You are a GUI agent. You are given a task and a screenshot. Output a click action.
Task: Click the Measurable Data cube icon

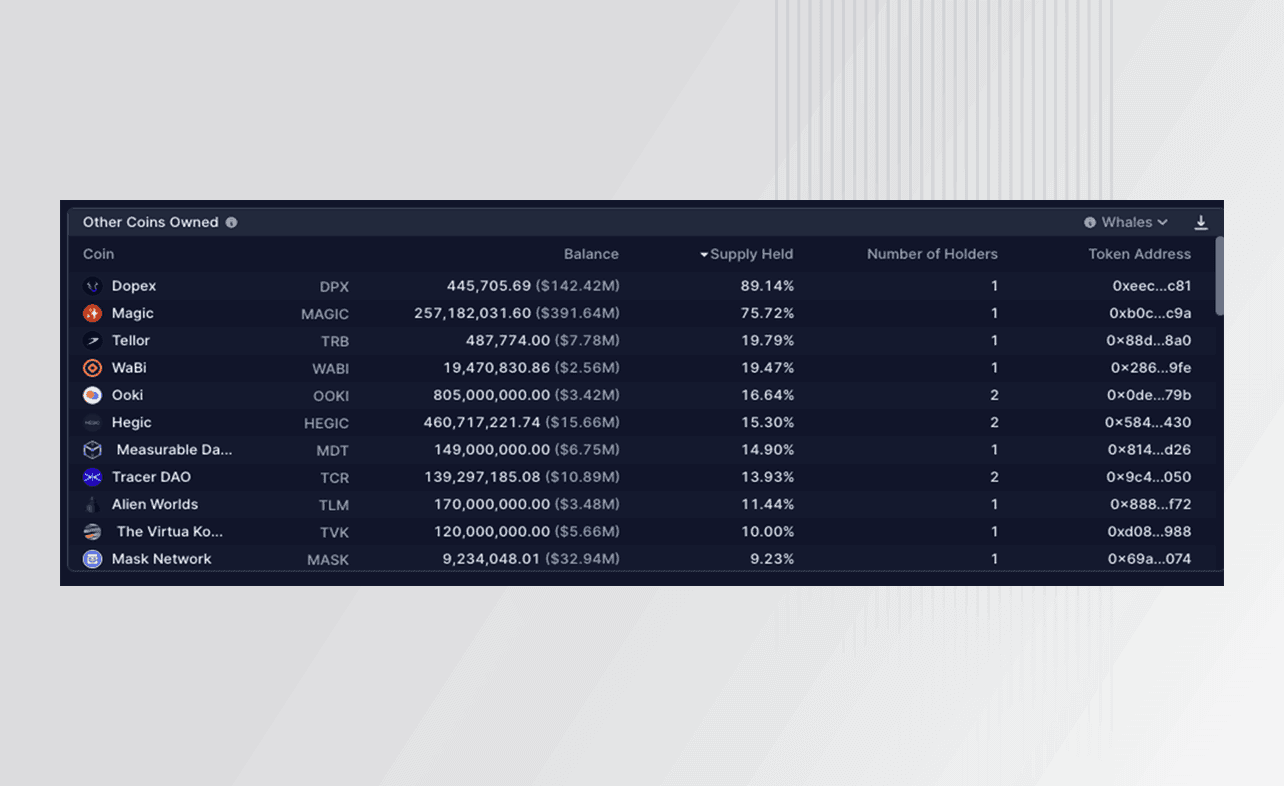[x=92, y=450]
